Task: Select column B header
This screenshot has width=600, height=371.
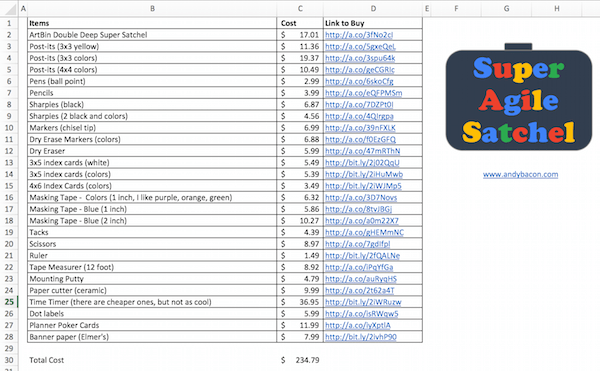Action: [x=152, y=8]
